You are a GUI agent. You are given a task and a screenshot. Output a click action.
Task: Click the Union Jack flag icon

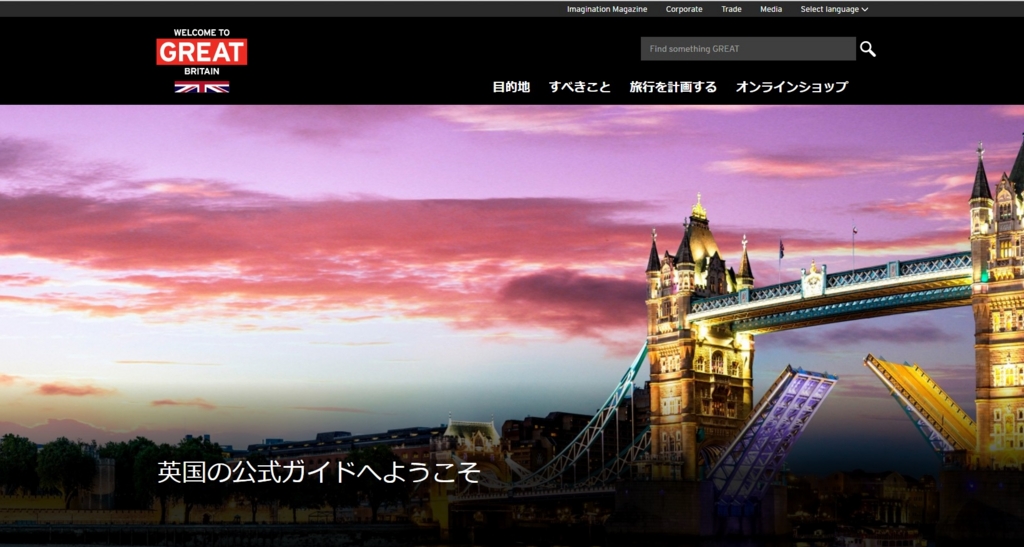[201, 87]
